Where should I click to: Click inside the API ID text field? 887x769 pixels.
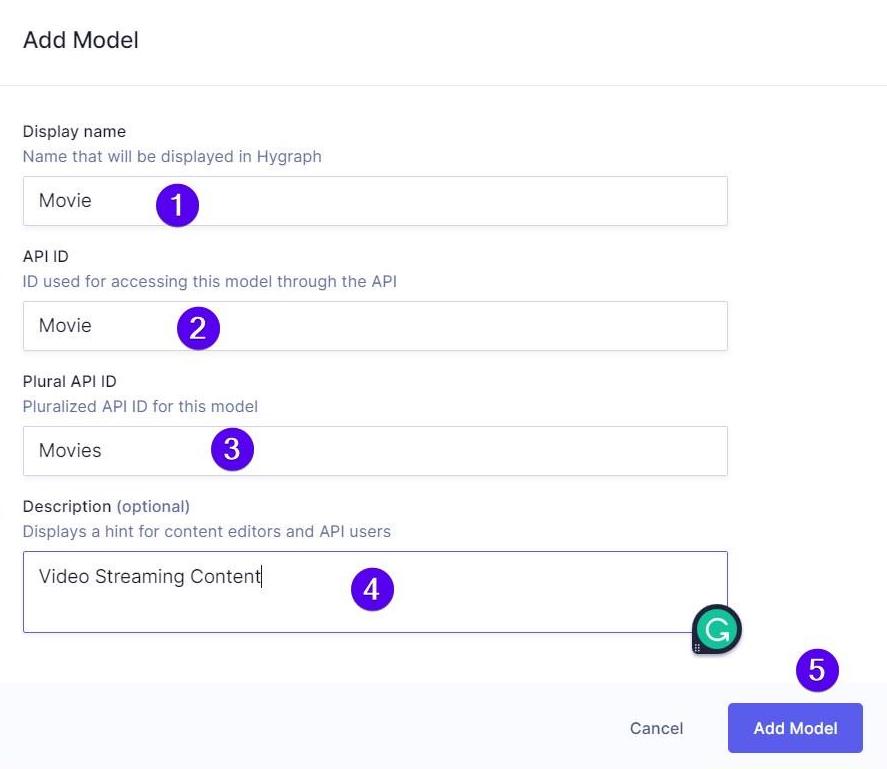375,325
